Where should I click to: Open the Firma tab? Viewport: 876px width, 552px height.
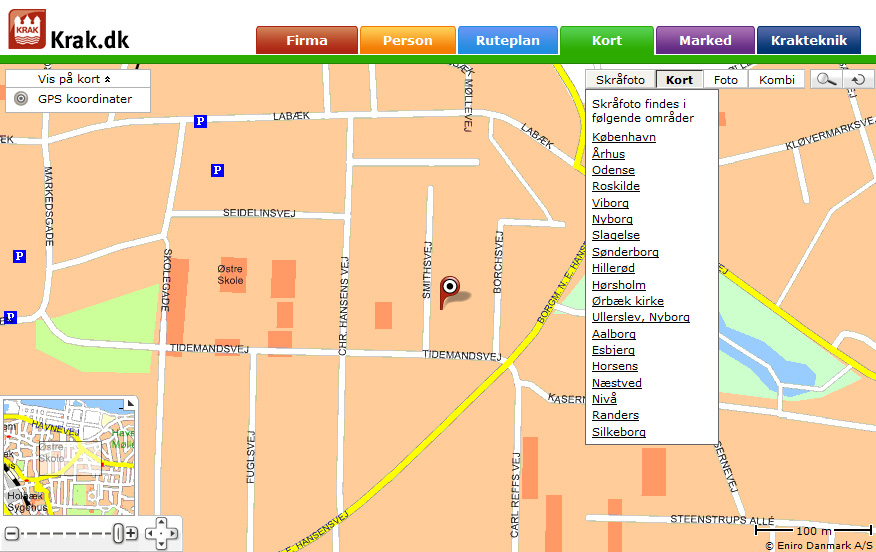coord(307,40)
